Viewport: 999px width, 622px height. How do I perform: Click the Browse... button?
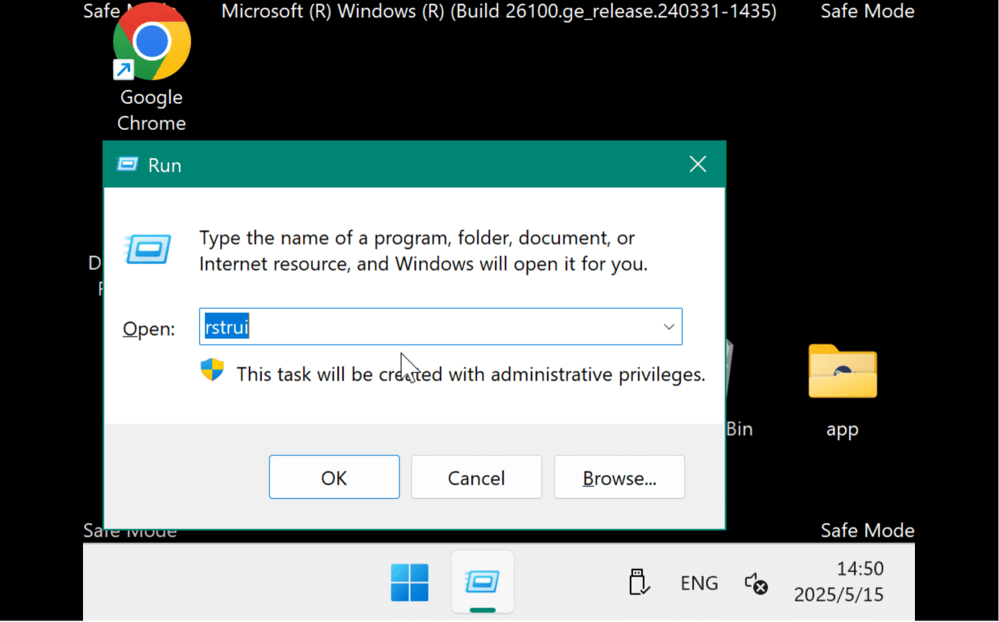click(x=619, y=477)
